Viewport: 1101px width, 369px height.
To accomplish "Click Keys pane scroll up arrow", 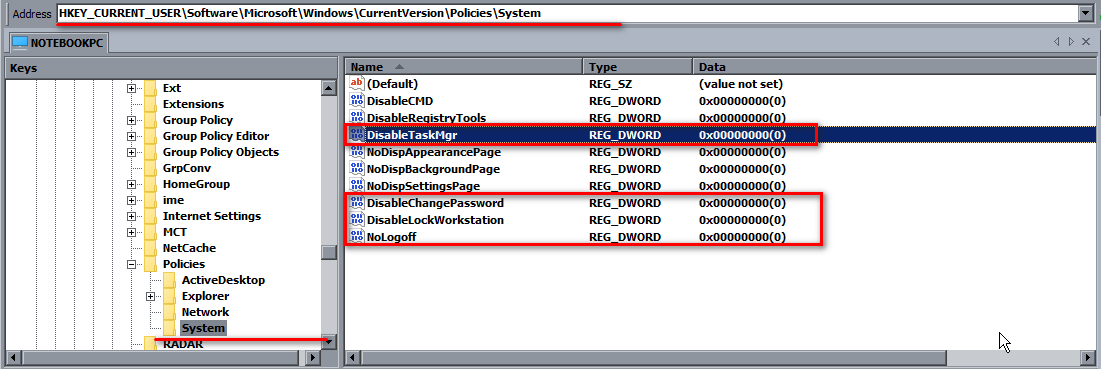I will point(329,88).
